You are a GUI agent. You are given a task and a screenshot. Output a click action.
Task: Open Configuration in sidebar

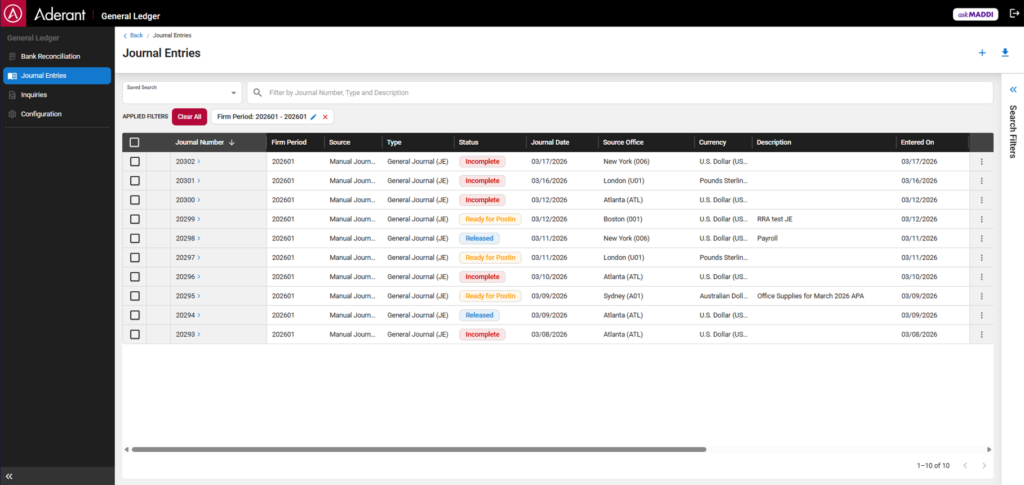coord(57,114)
